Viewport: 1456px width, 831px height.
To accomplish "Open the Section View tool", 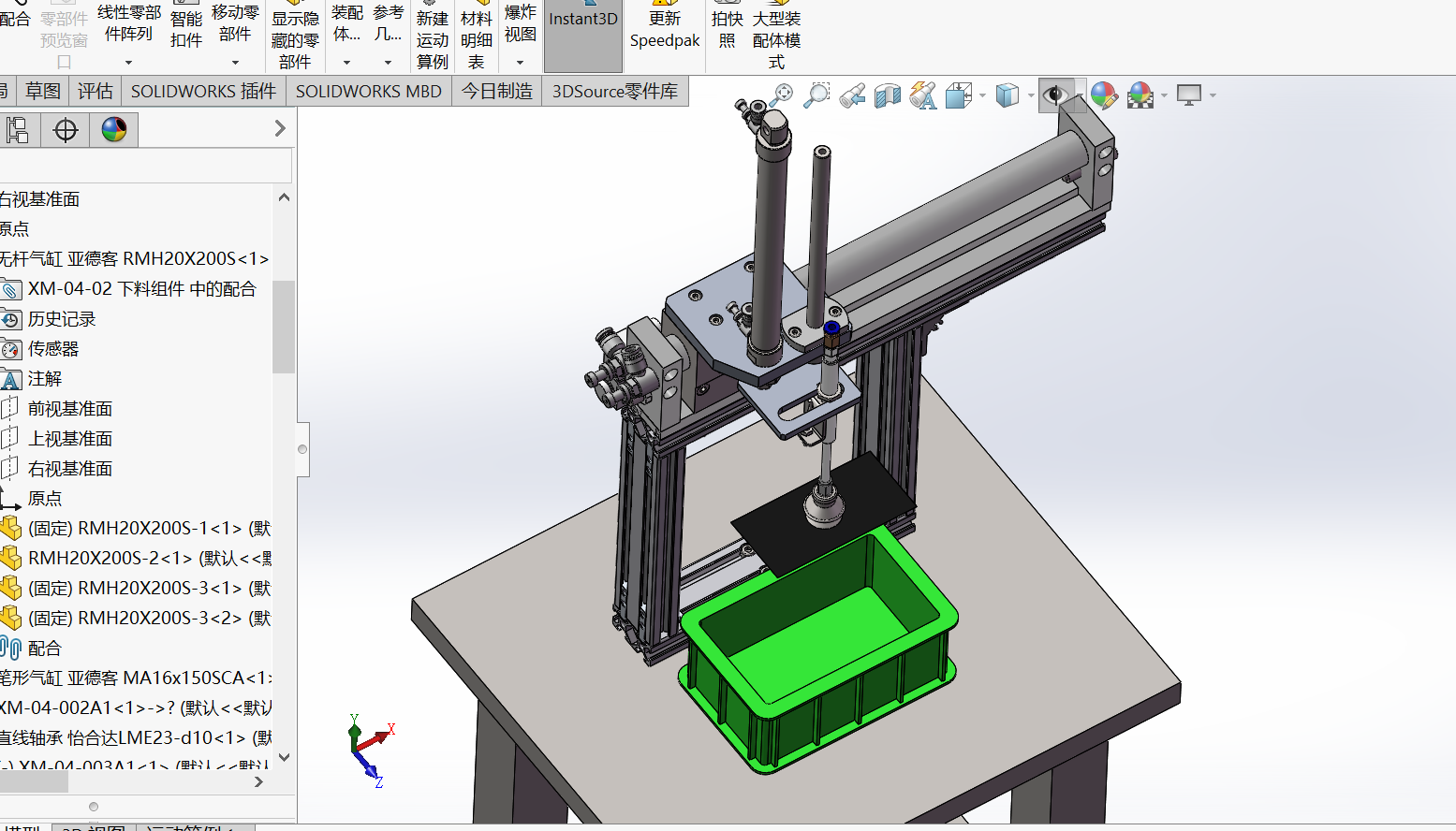I will (x=887, y=95).
